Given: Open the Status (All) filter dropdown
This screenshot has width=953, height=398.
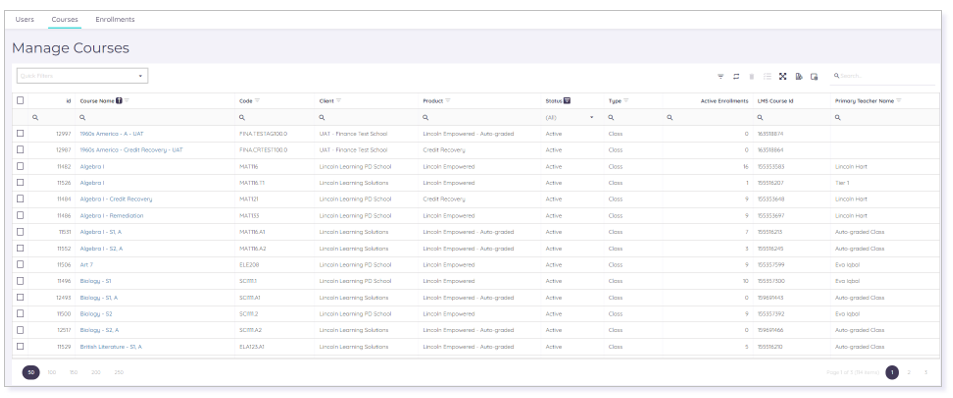Looking at the screenshot, I should (569, 118).
